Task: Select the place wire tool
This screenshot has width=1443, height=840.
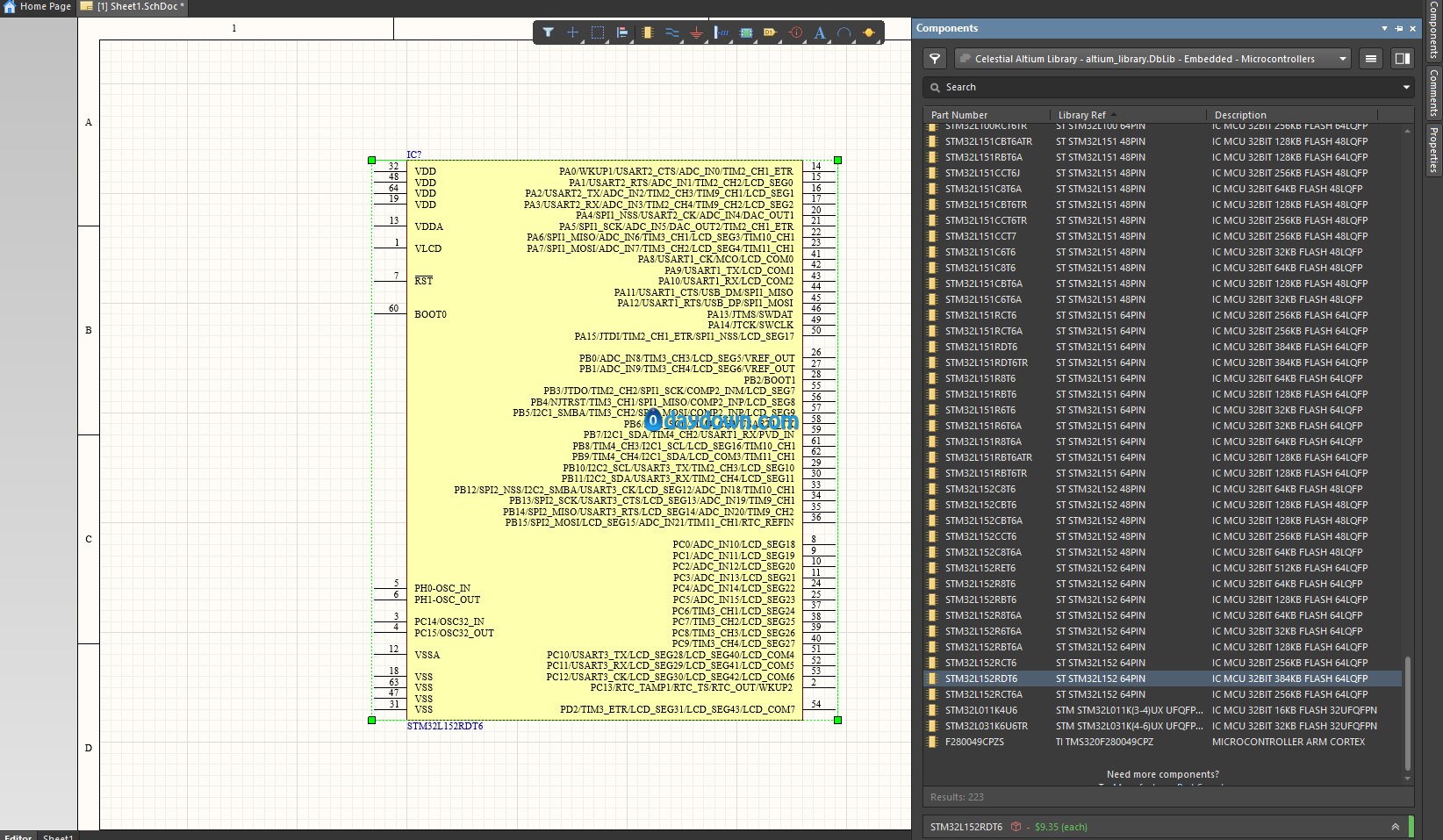Action: point(672,32)
